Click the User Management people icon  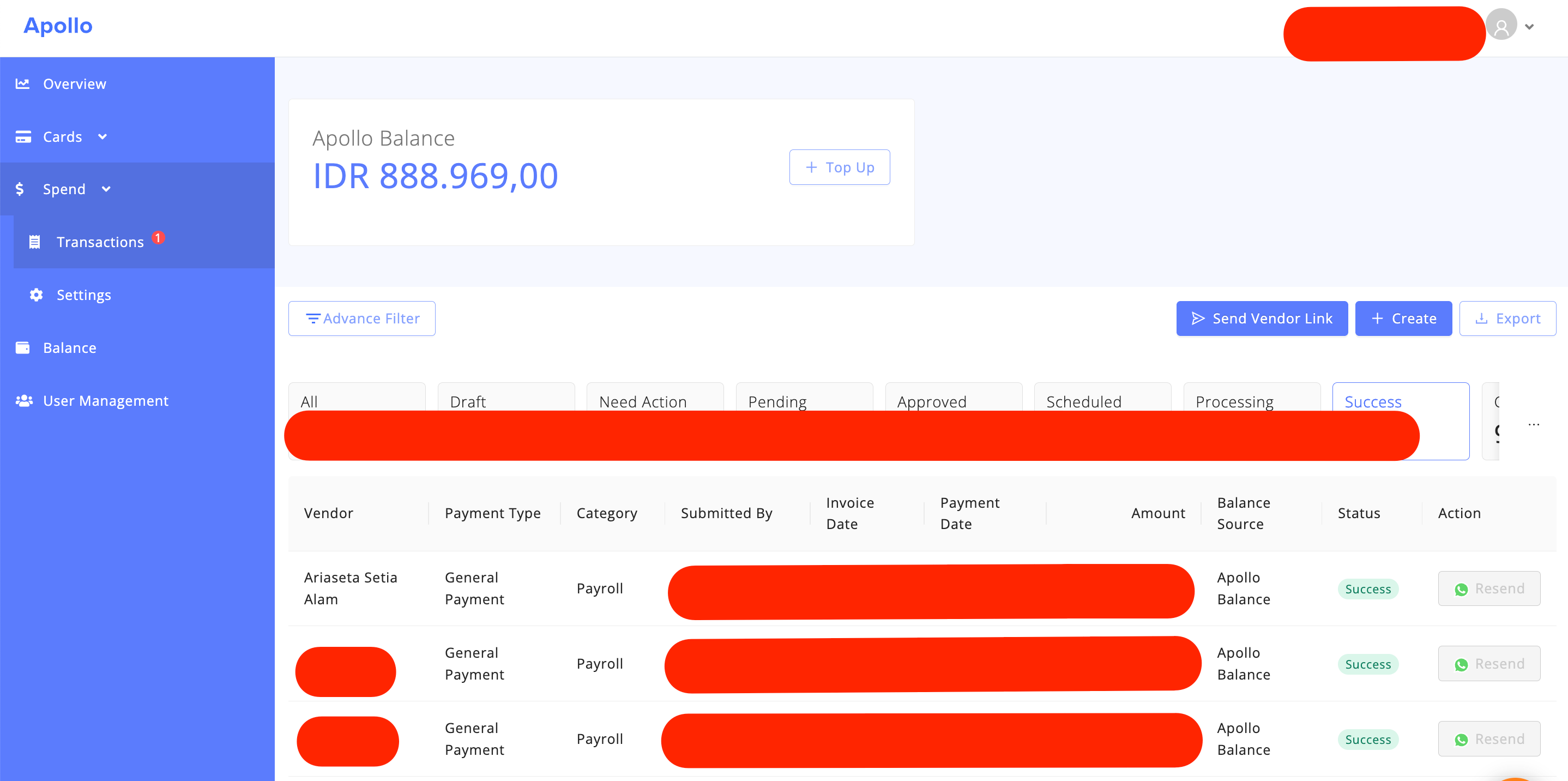click(x=24, y=400)
